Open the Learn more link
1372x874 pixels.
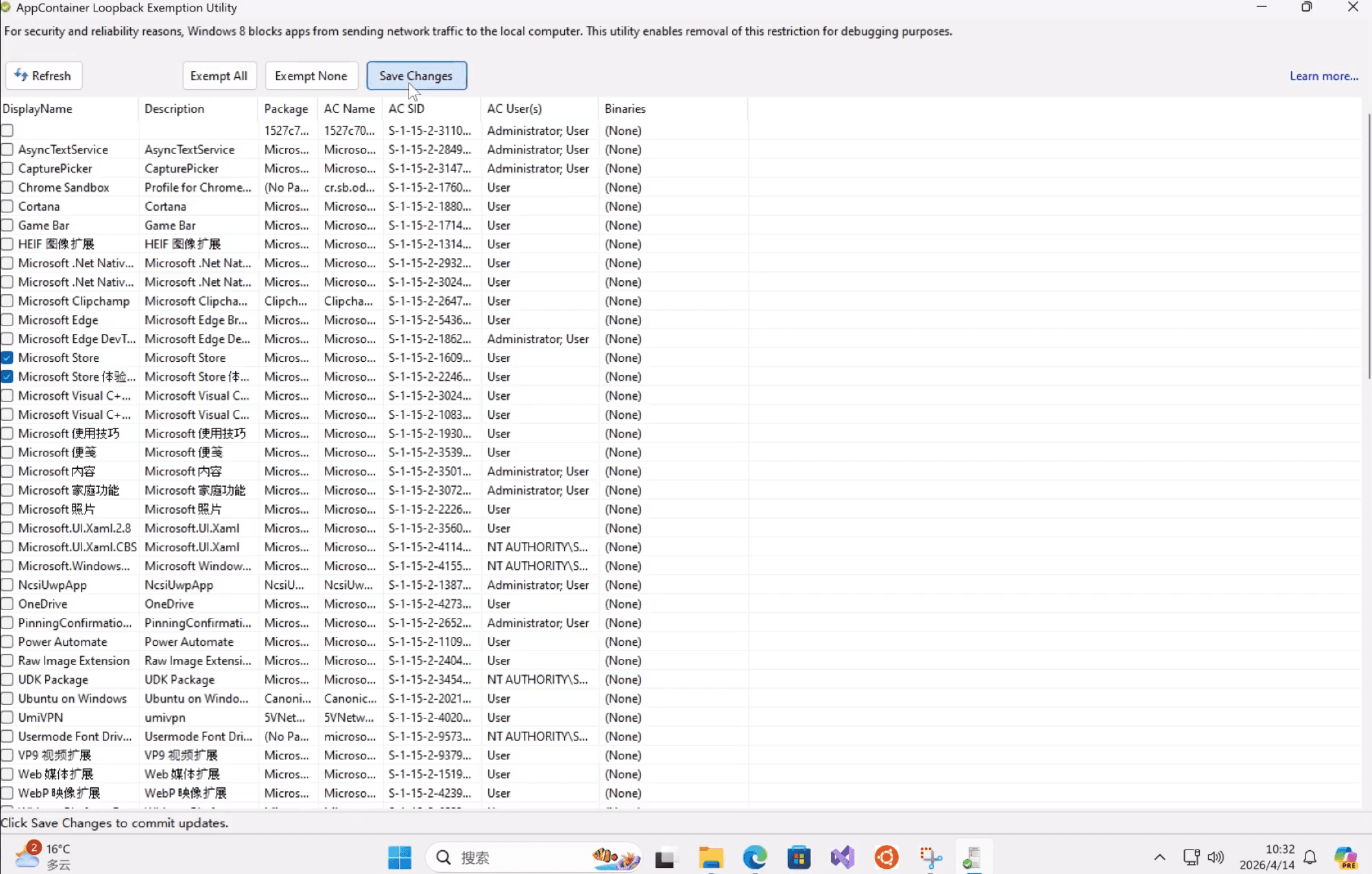(1324, 75)
